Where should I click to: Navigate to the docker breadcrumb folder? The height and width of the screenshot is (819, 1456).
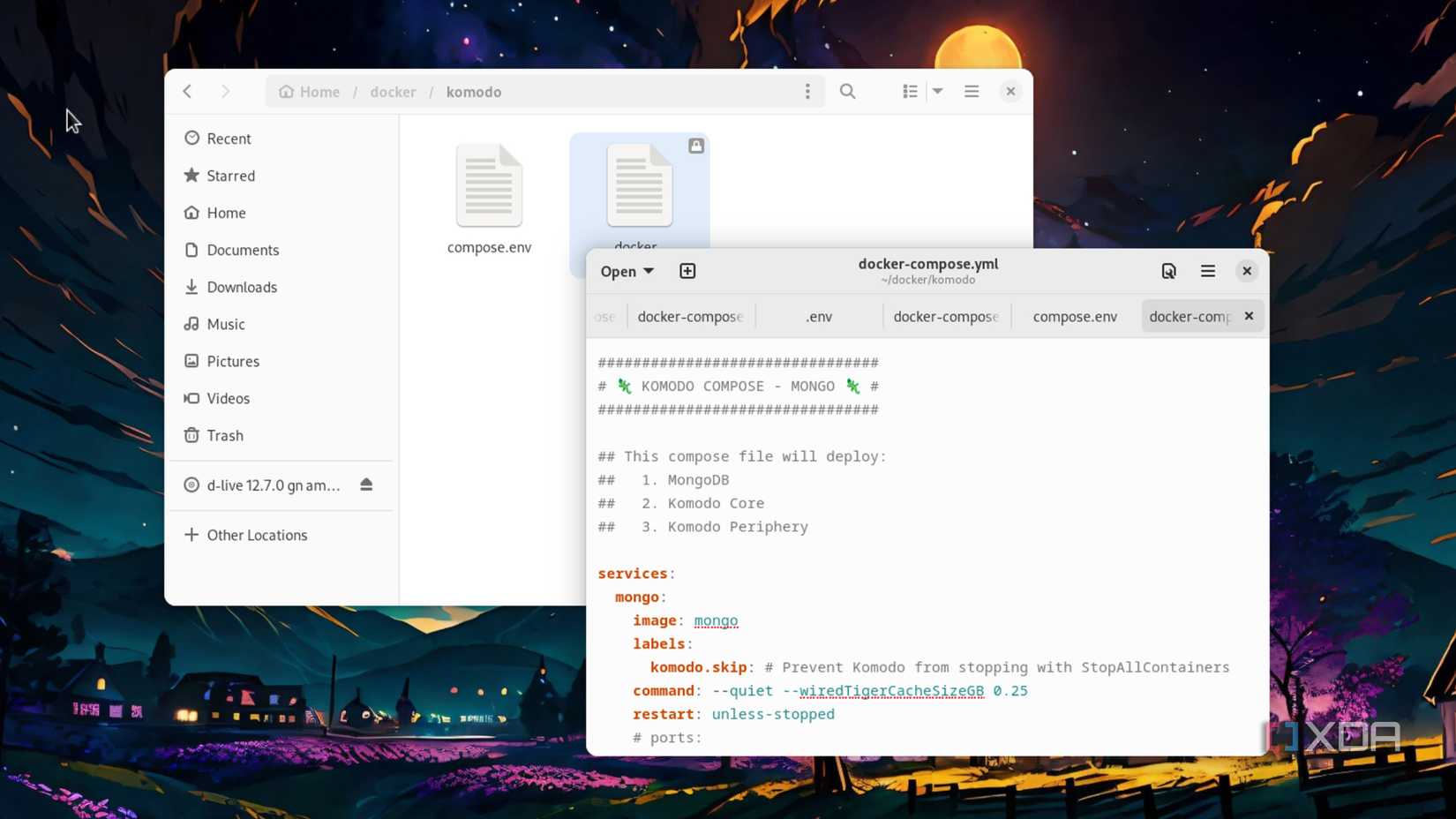tap(393, 91)
